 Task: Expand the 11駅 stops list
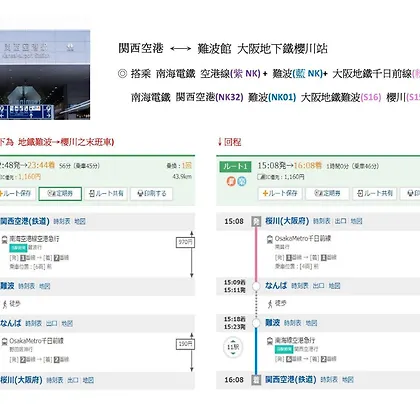point(233,347)
